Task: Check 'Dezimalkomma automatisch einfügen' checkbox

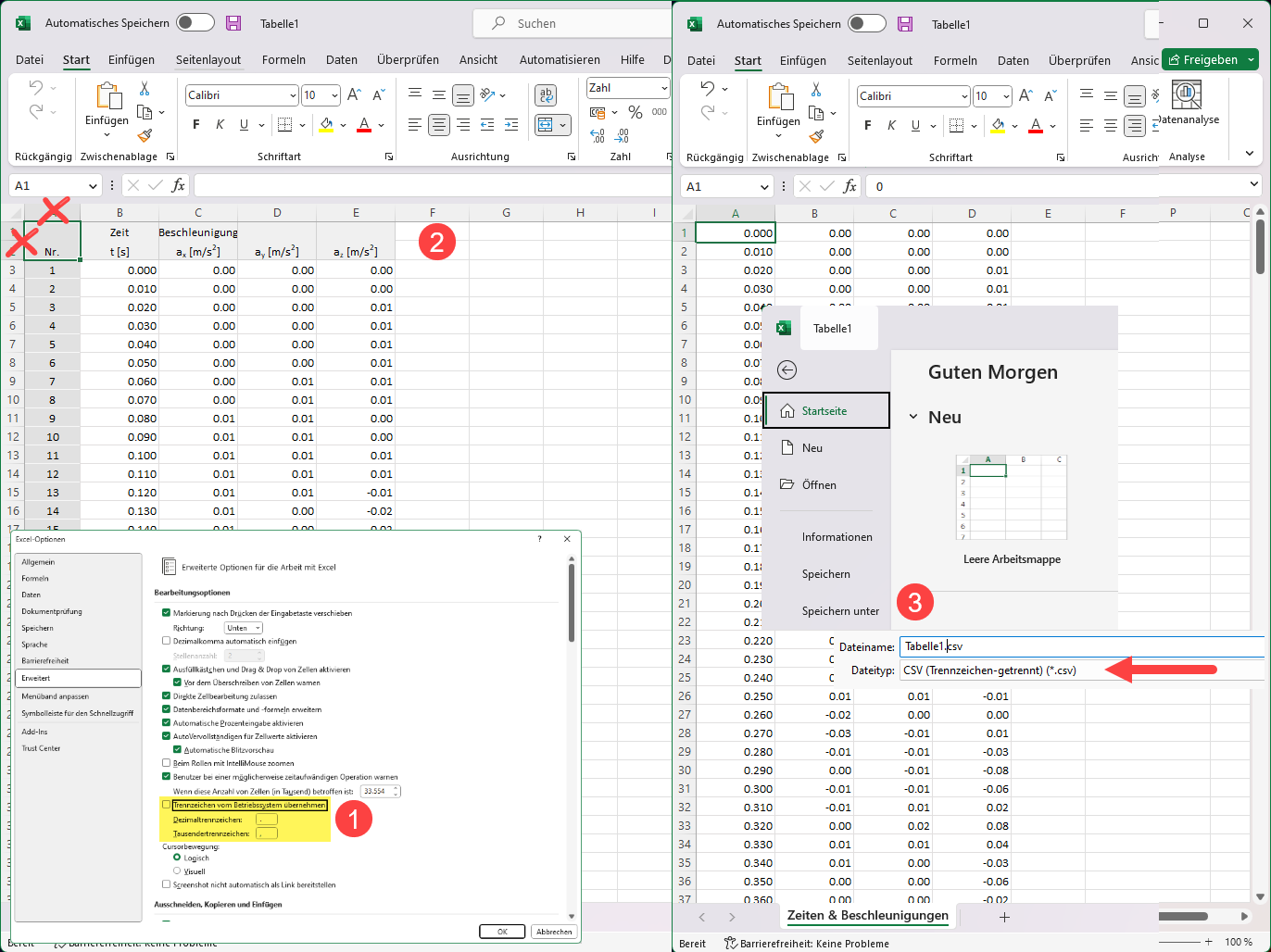Action: [x=167, y=641]
